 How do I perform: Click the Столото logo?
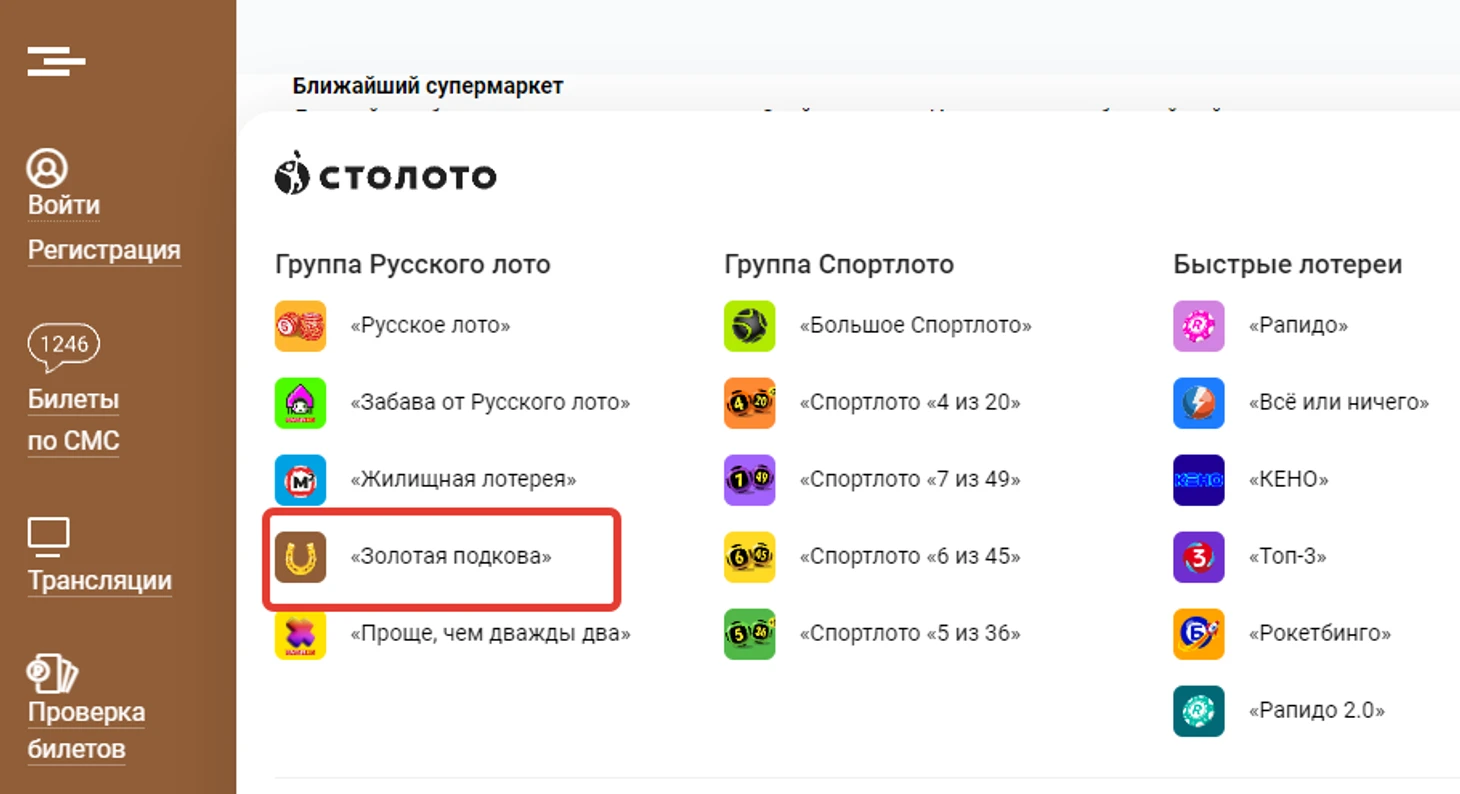[385, 173]
